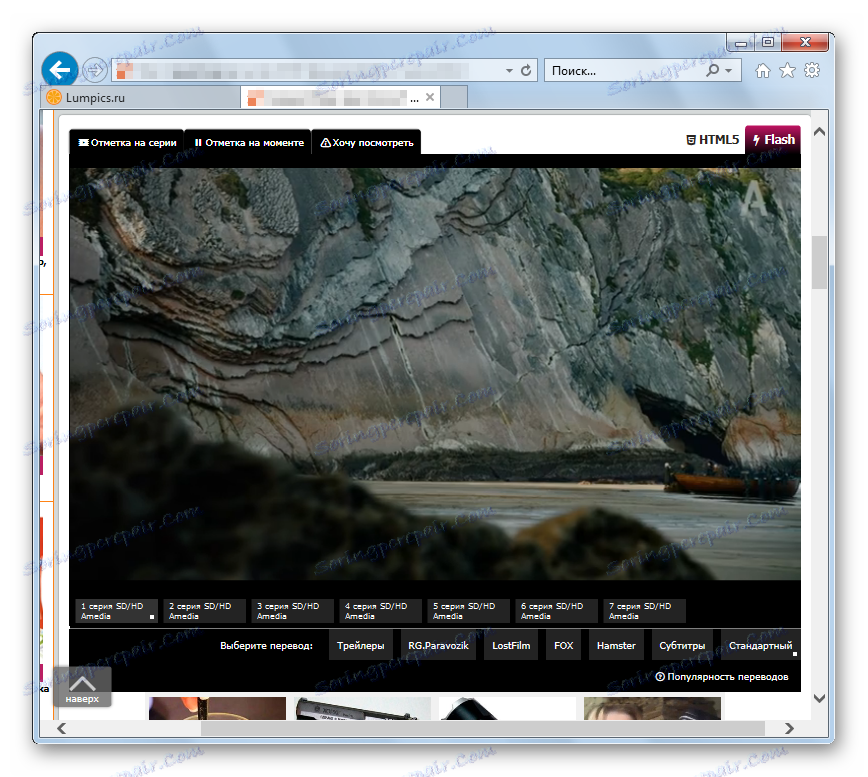Open Favorites star icon
Image resolution: width=868 pixels, height=777 pixels.
(787, 71)
